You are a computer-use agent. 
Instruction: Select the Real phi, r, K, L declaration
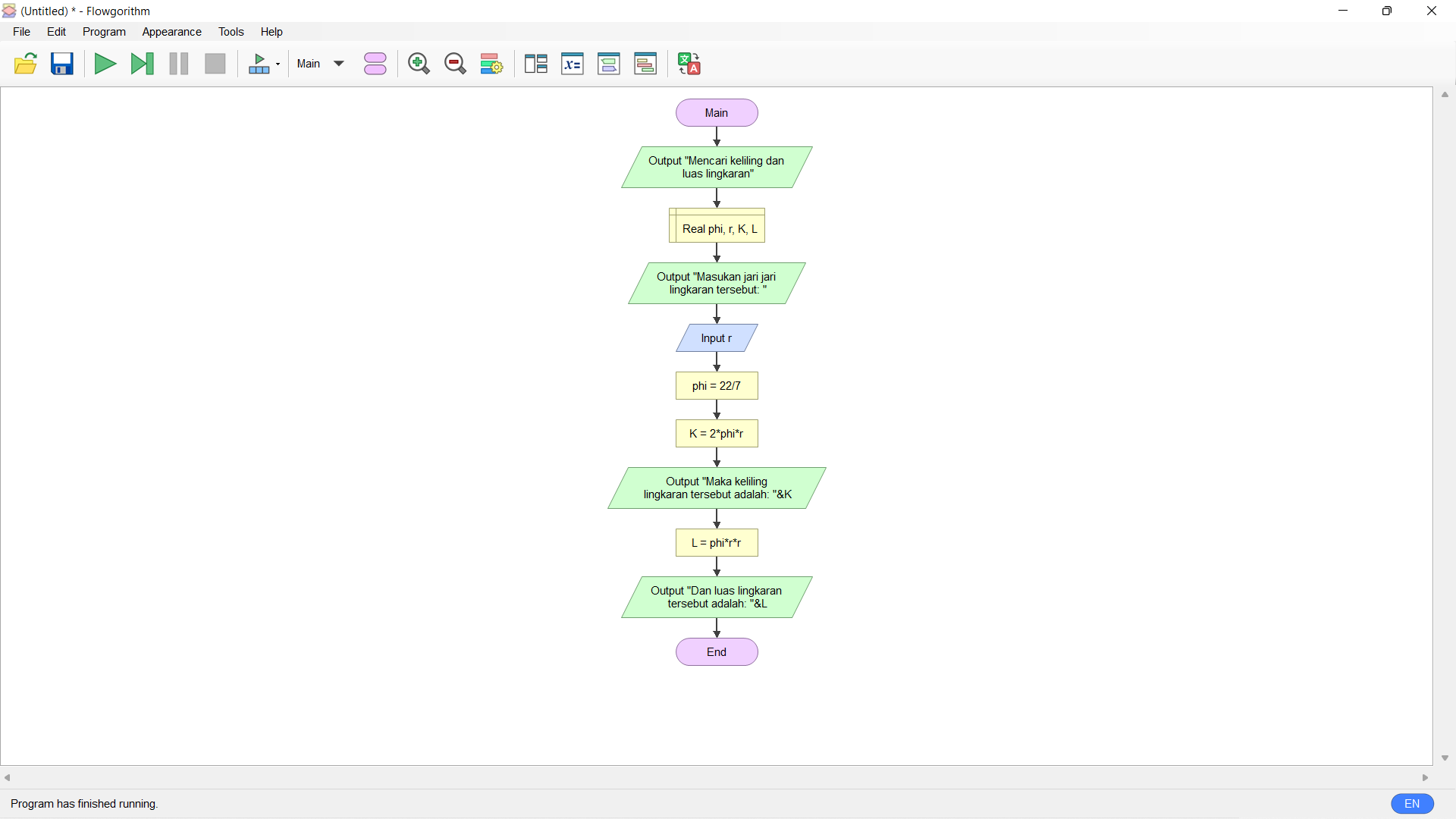point(717,226)
